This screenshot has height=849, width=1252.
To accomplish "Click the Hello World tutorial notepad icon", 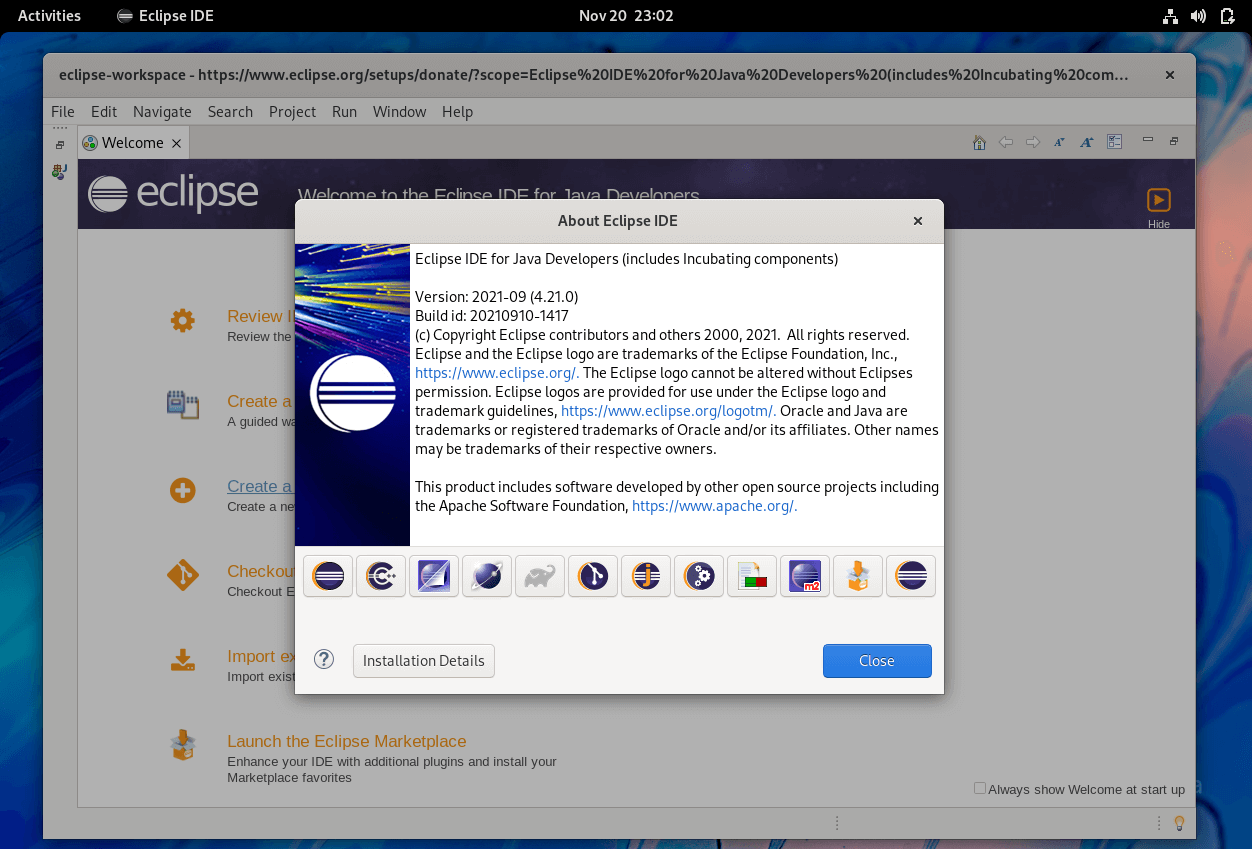I will coord(182,405).
